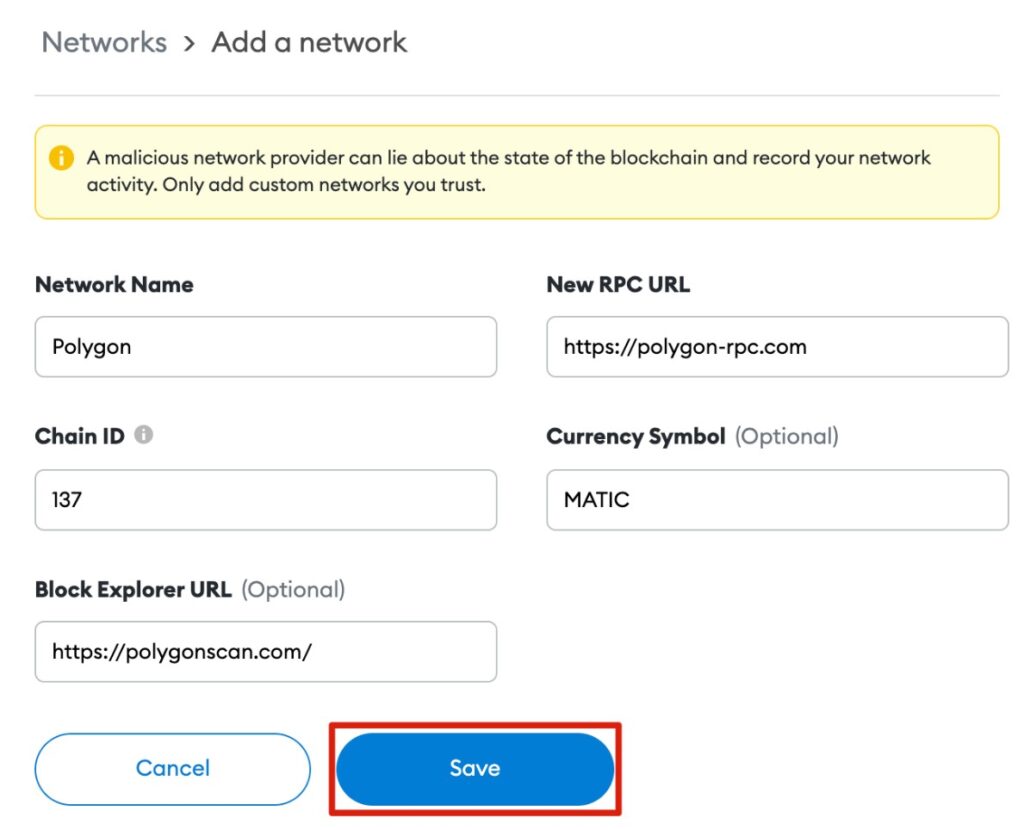
Task: Click the Network Name label
Action: (114, 285)
